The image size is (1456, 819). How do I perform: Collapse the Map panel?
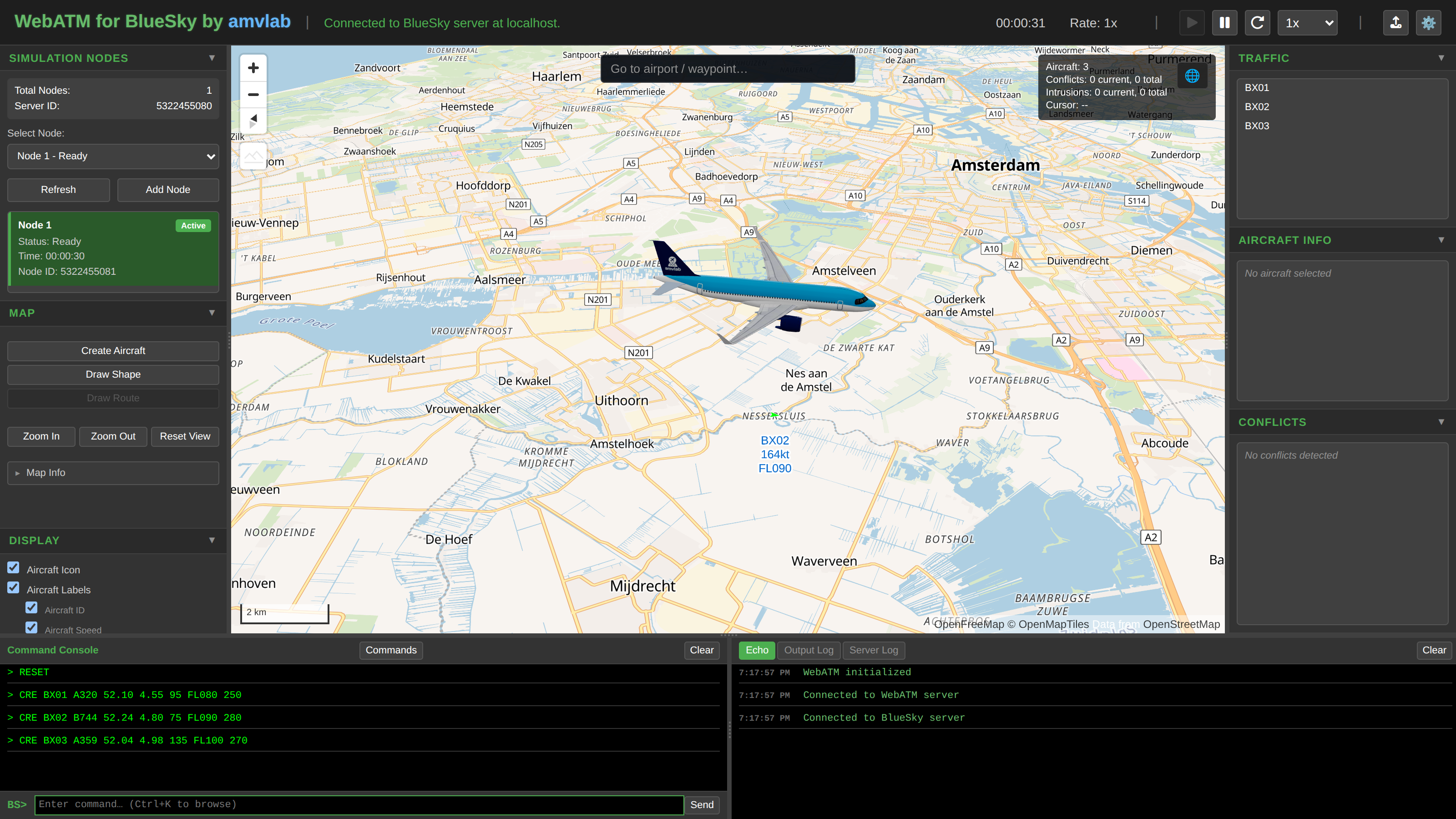pos(212,313)
